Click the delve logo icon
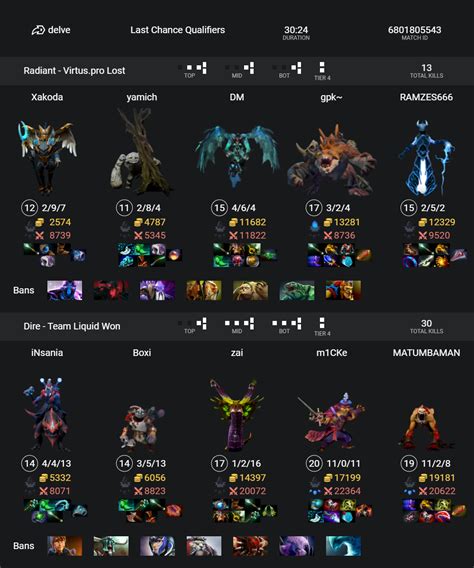Screen dimensions: 474x568 click(x=38, y=30)
